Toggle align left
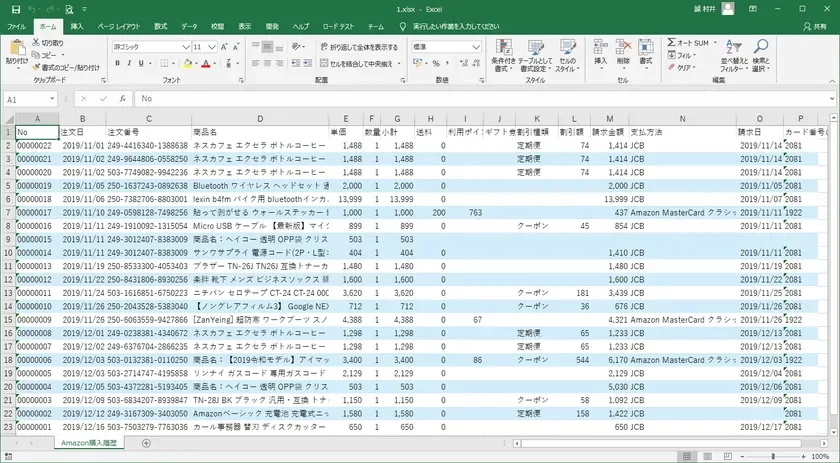This screenshot has height=463, width=840. [256, 63]
